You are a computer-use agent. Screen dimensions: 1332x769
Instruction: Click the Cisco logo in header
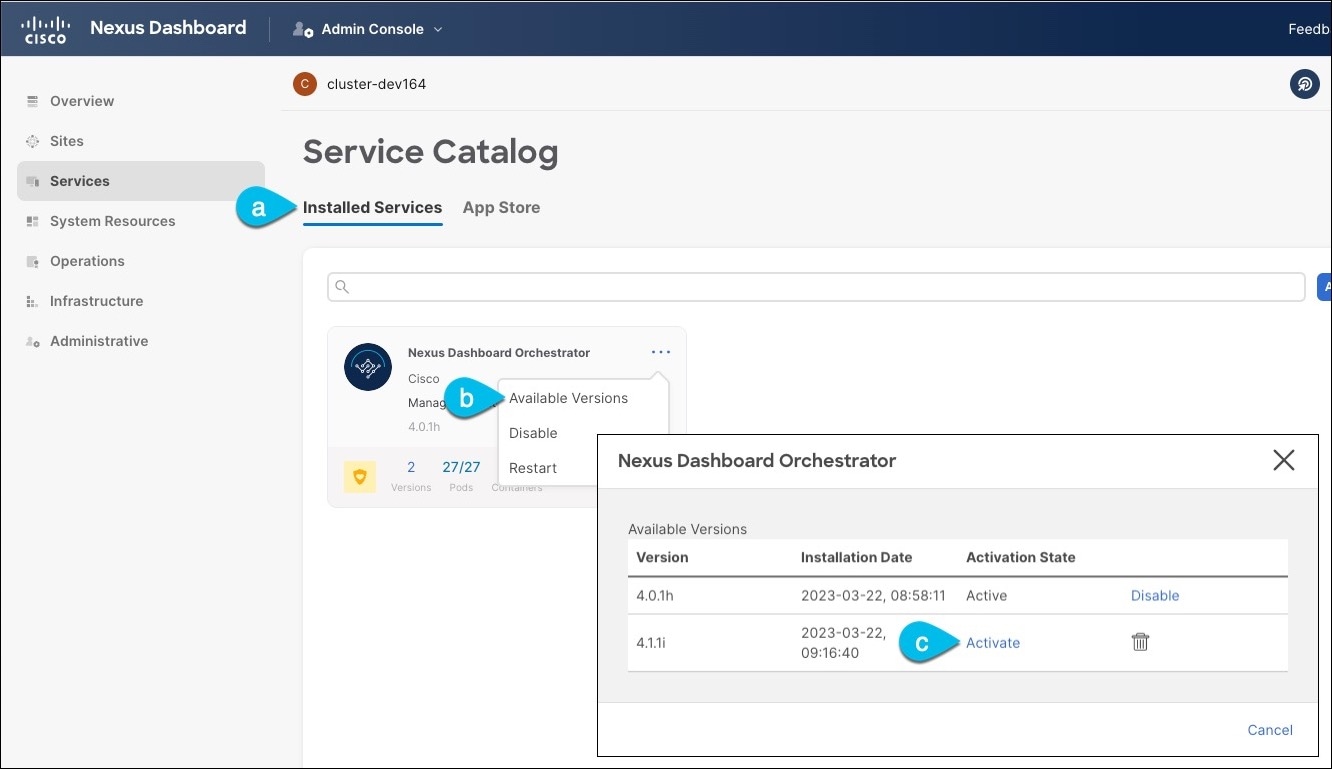pos(44,29)
